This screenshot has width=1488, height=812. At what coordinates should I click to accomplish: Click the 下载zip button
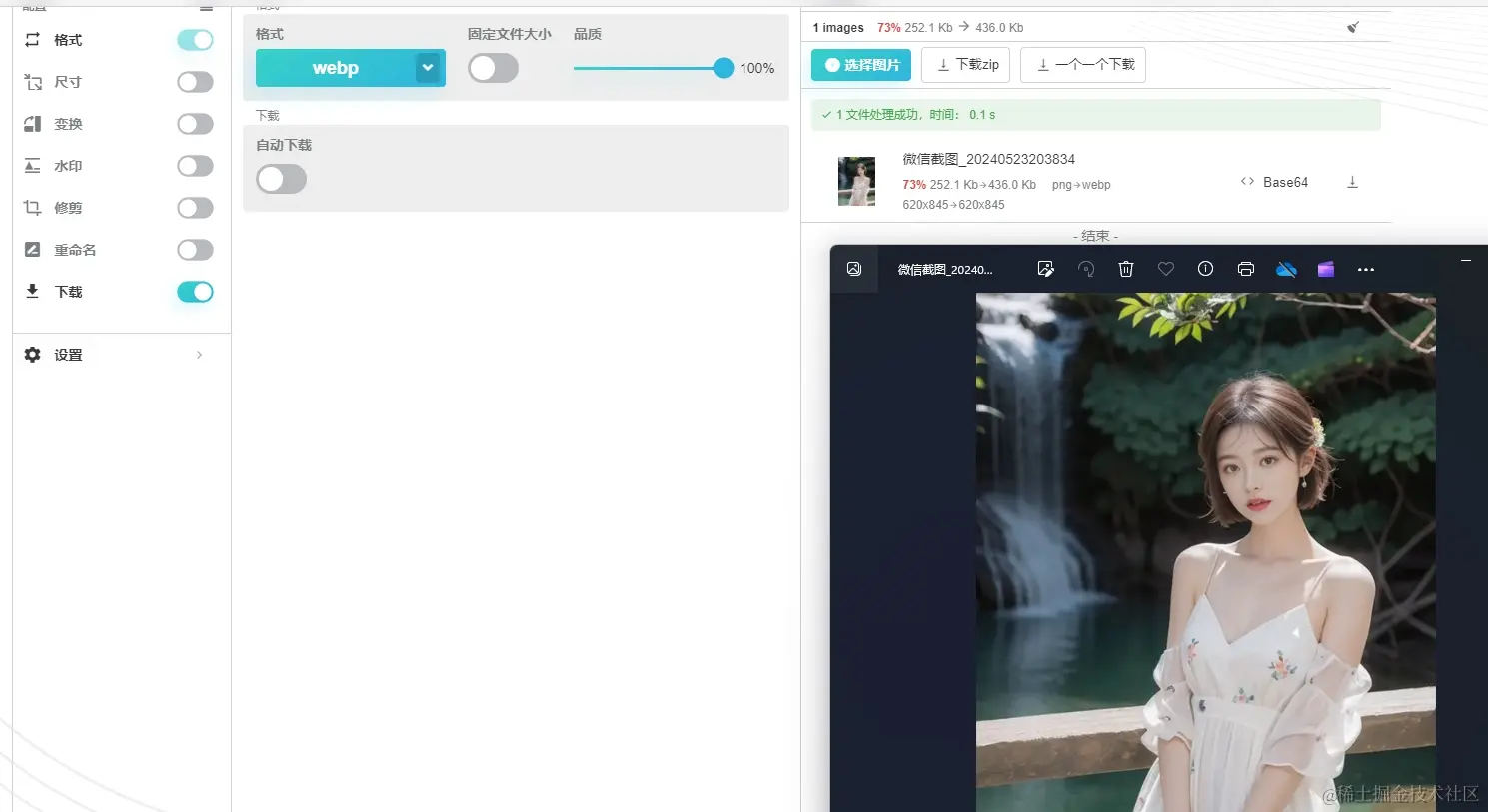point(965,65)
